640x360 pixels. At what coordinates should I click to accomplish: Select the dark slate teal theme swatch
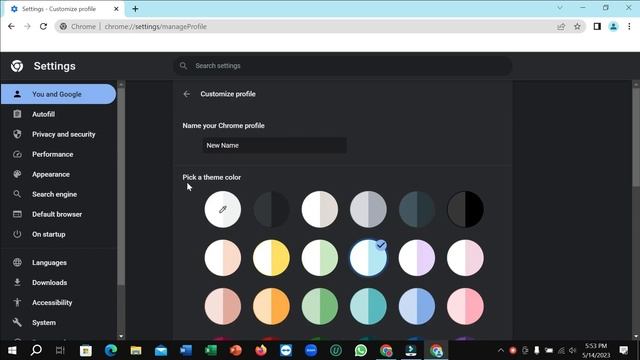coord(417,209)
